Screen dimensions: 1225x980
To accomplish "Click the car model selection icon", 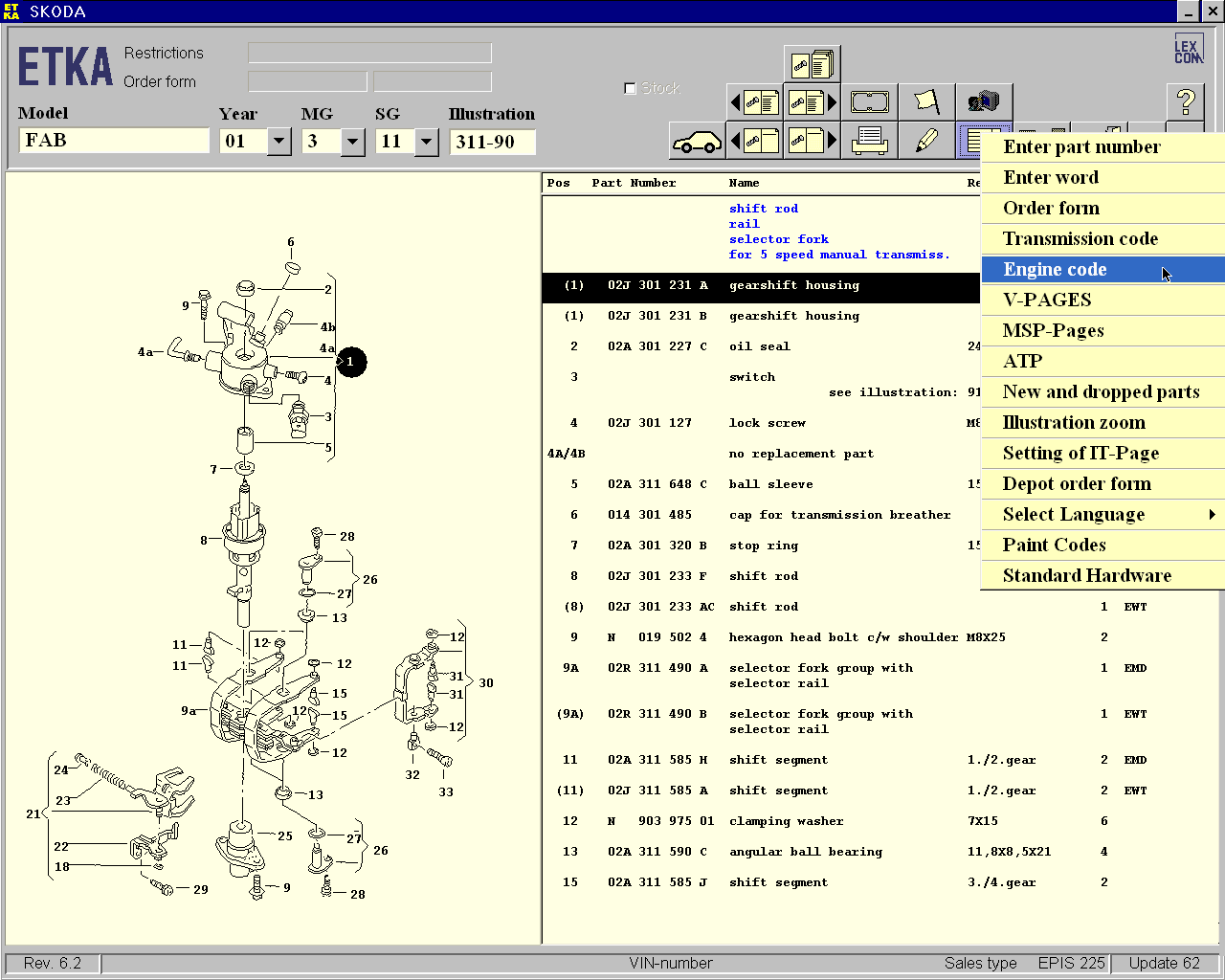I will 698,141.
